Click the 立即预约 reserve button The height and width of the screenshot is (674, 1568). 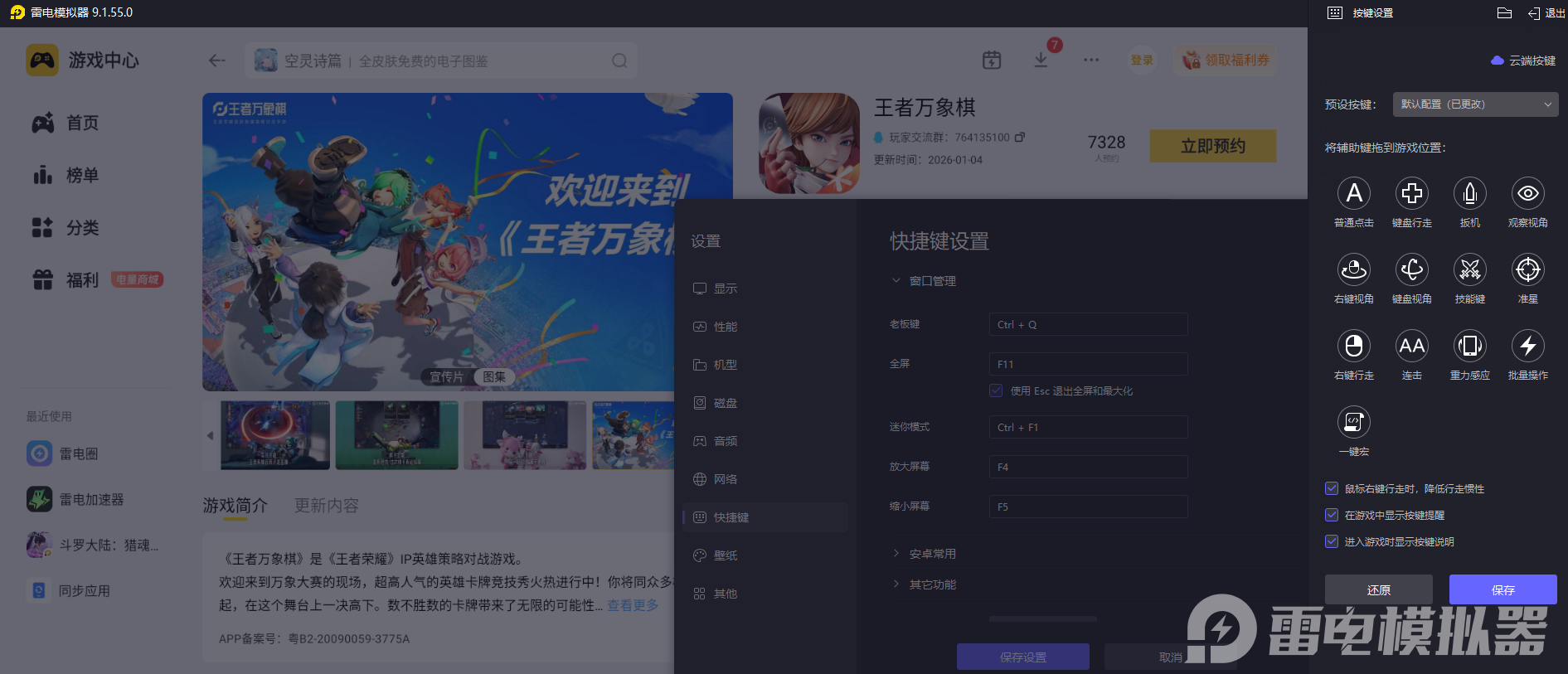tap(1213, 146)
